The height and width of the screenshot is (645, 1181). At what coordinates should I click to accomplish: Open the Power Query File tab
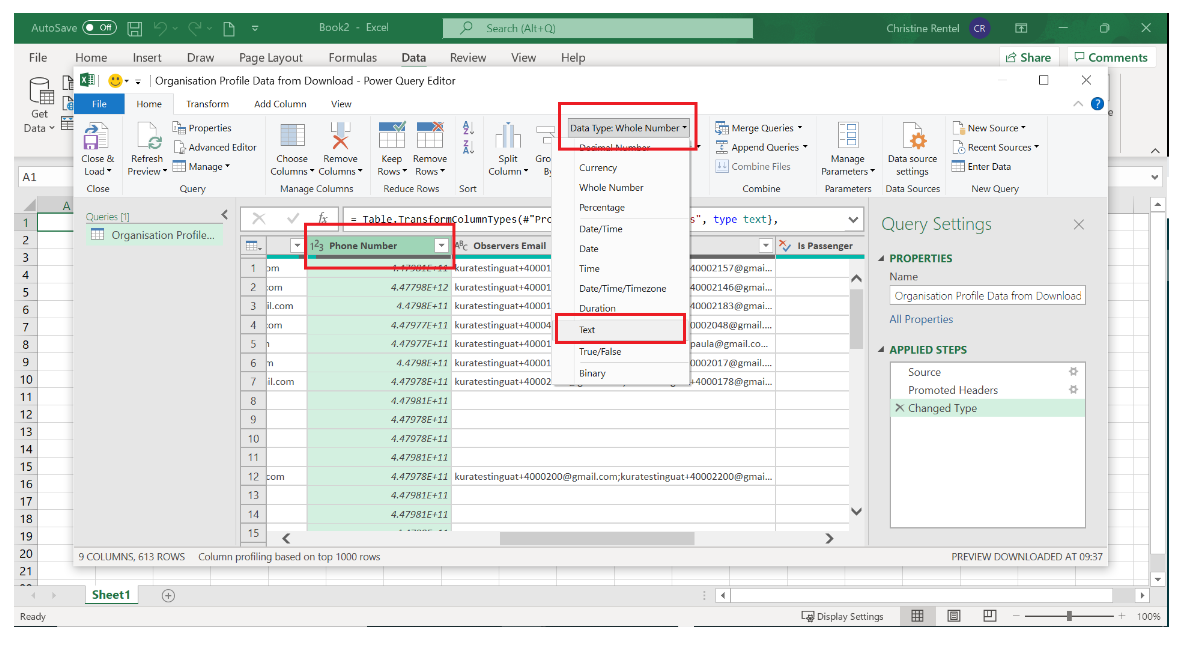click(x=99, y=104)
